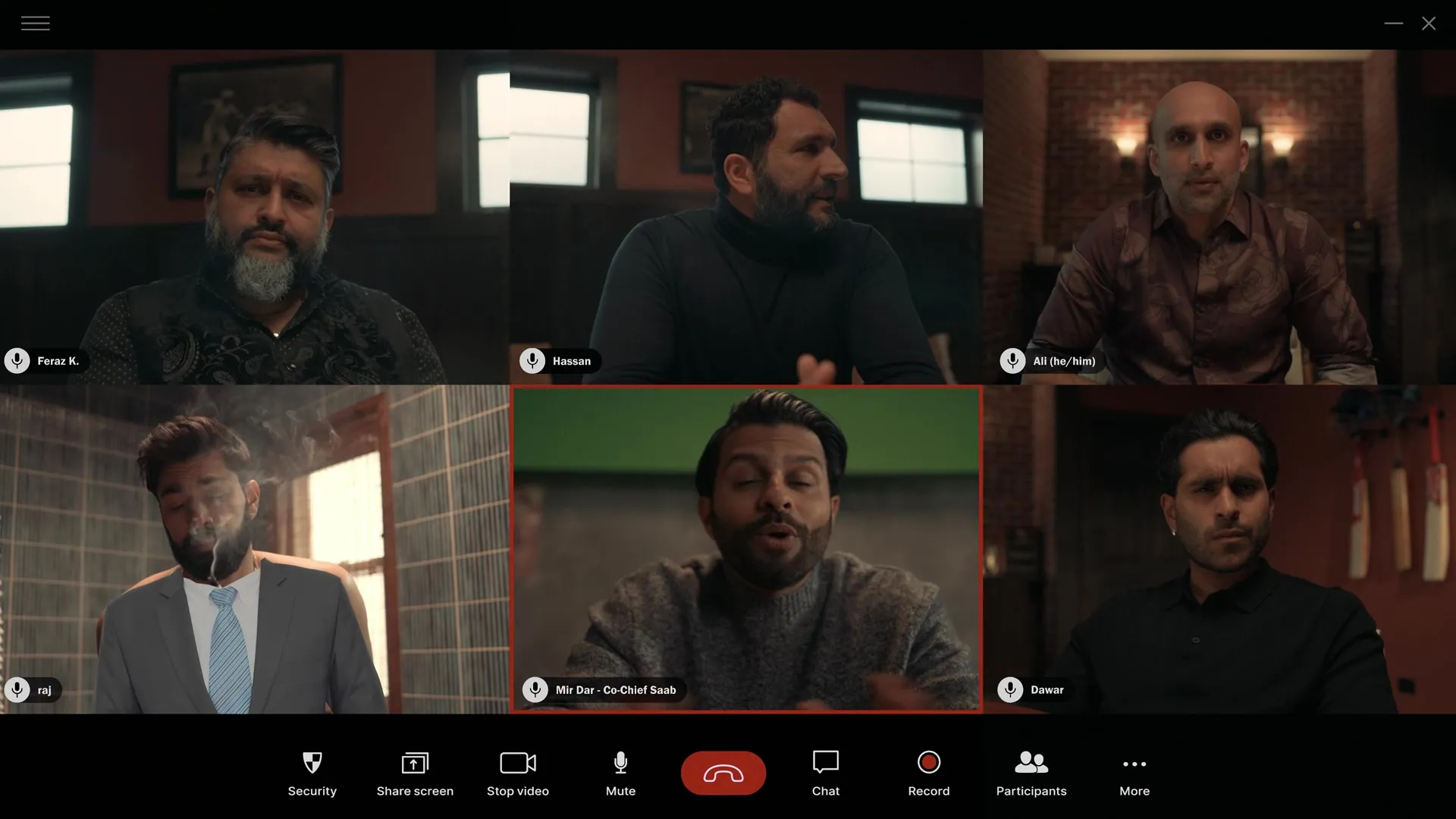Click the 'Hassan' name label
This screenshot has width=1456, height=819.
click(572, 361)
